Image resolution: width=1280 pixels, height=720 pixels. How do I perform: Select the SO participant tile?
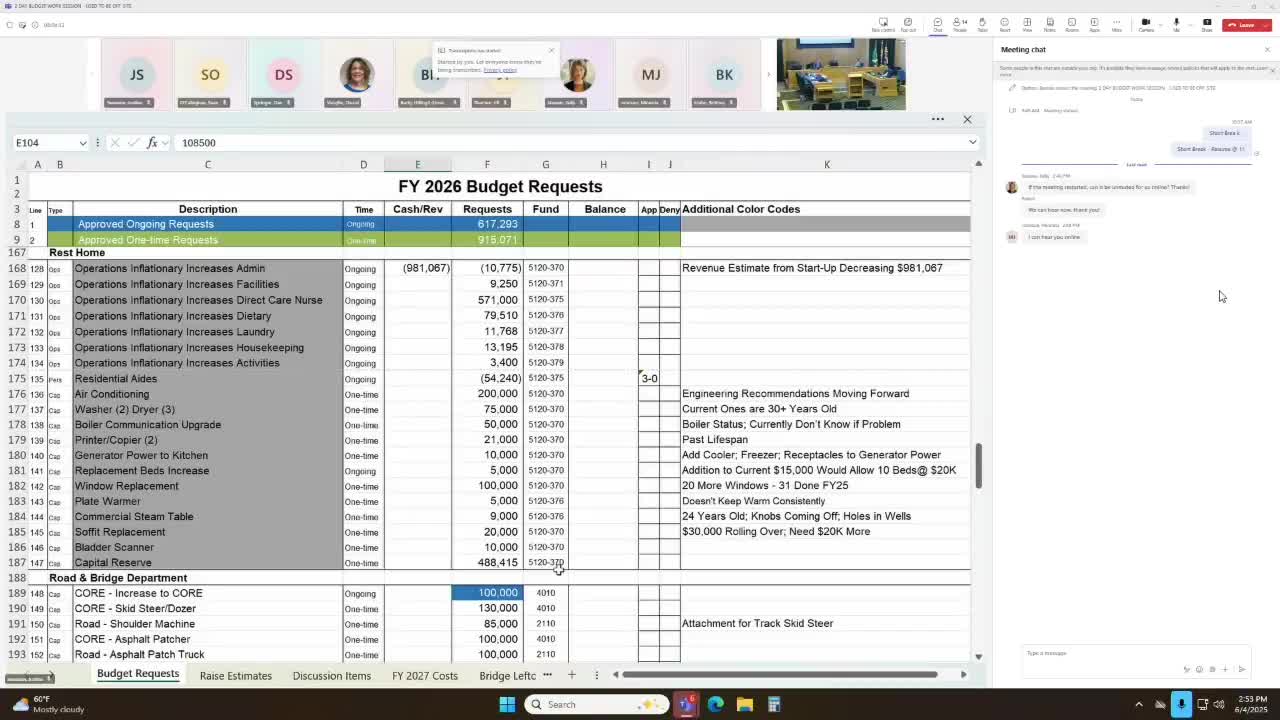pos(210,74)
